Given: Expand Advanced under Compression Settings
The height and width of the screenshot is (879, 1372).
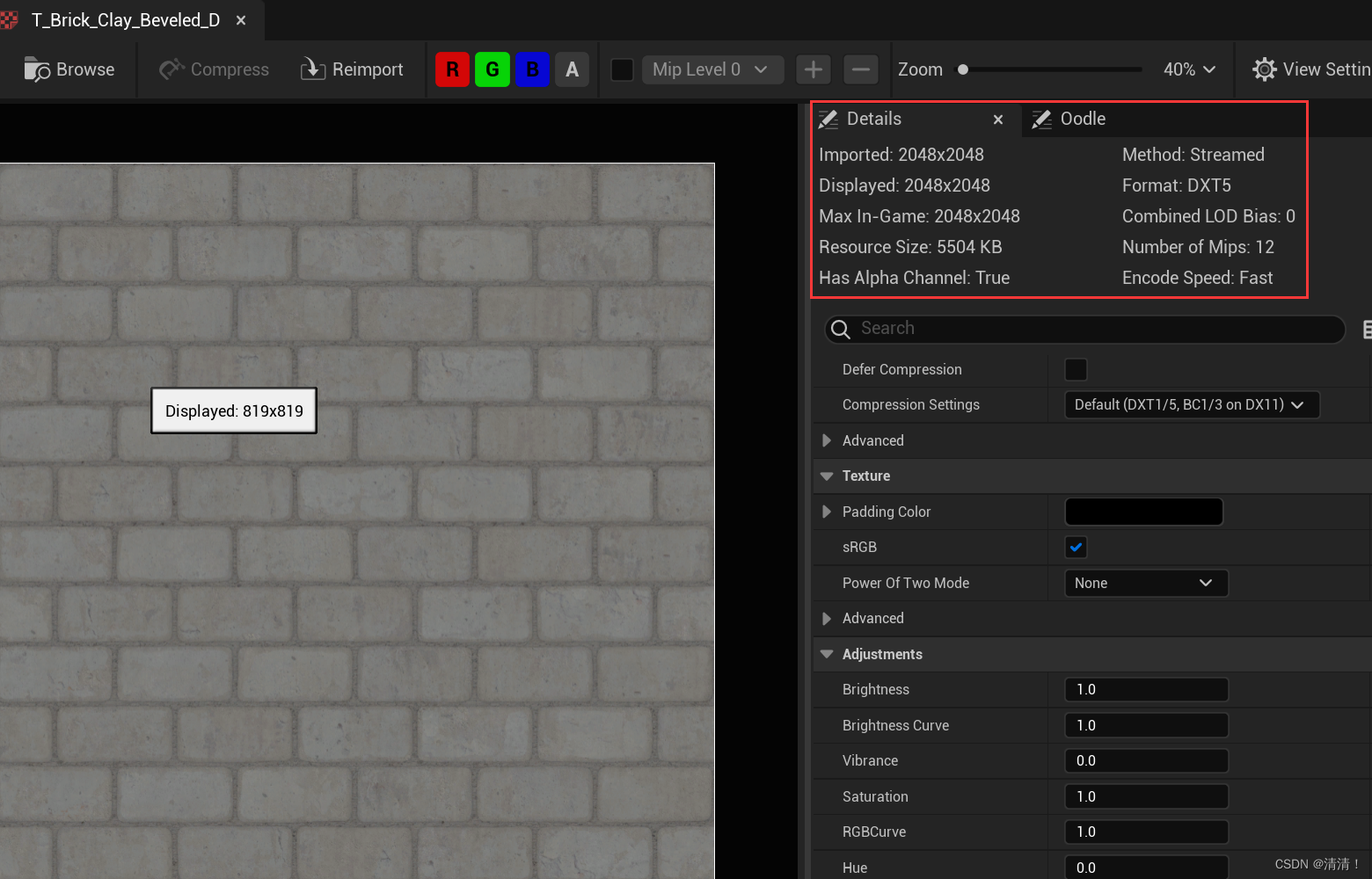Looking at the screenshot, I should click(827, 440).
